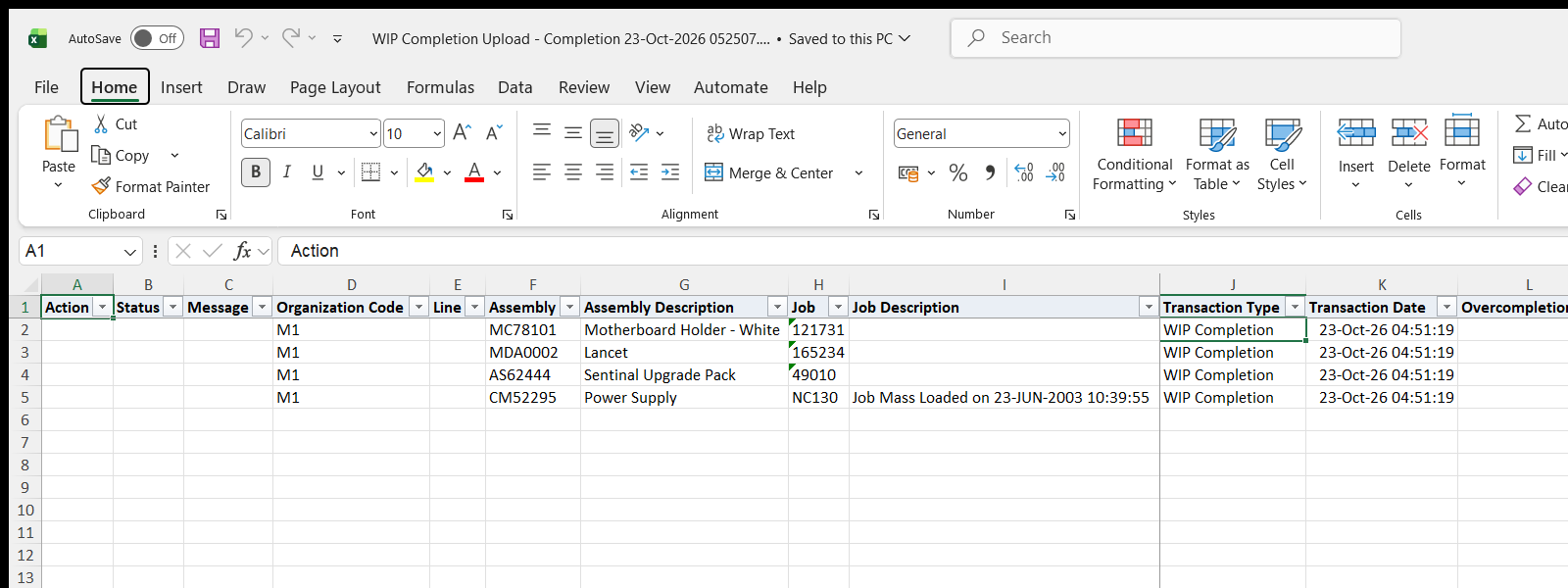Click the accounting number format icon
The width and height of the screenshot is (1568, 588).
pos(908,173)
